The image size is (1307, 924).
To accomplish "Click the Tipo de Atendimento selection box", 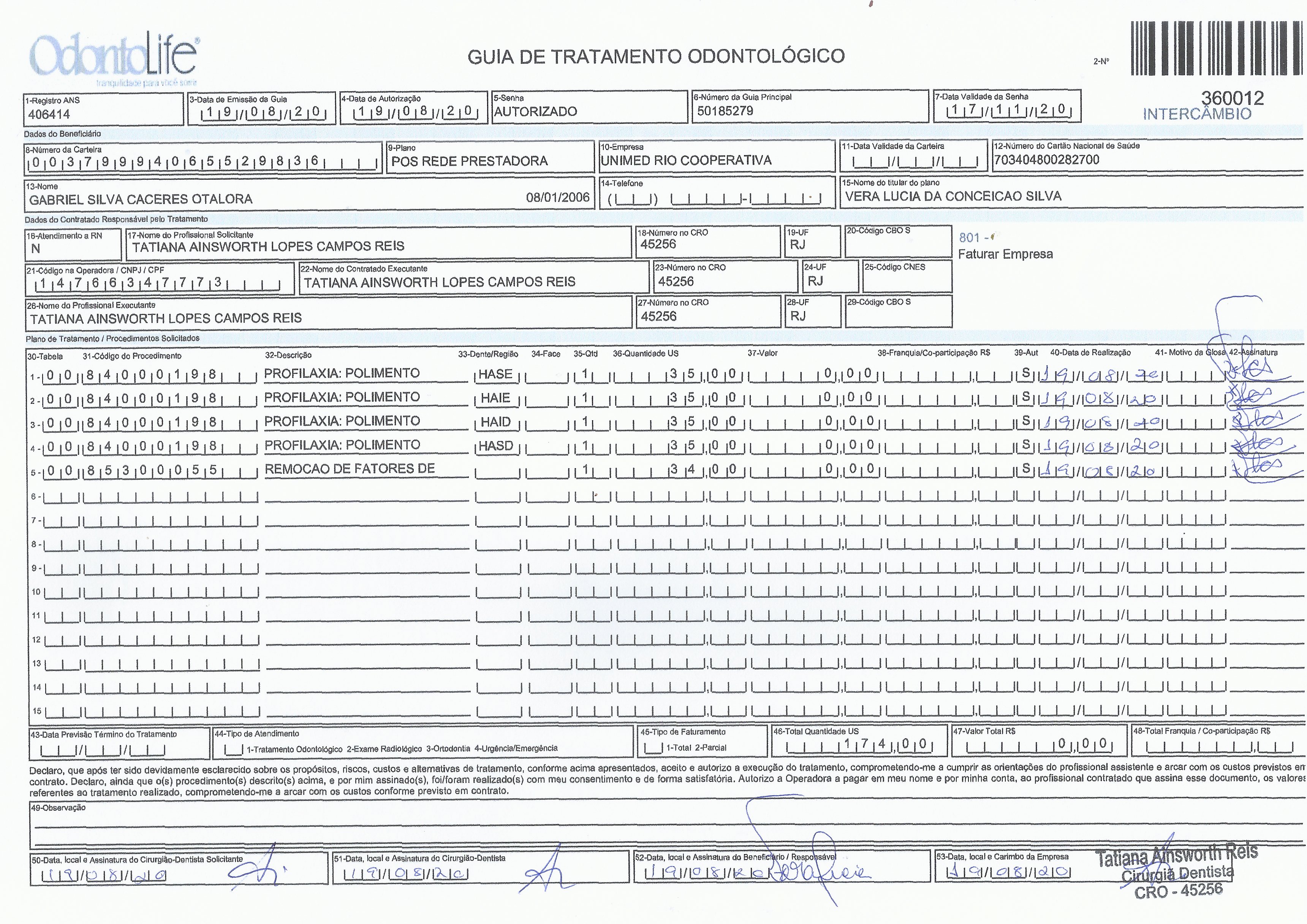I will point(234,748).
